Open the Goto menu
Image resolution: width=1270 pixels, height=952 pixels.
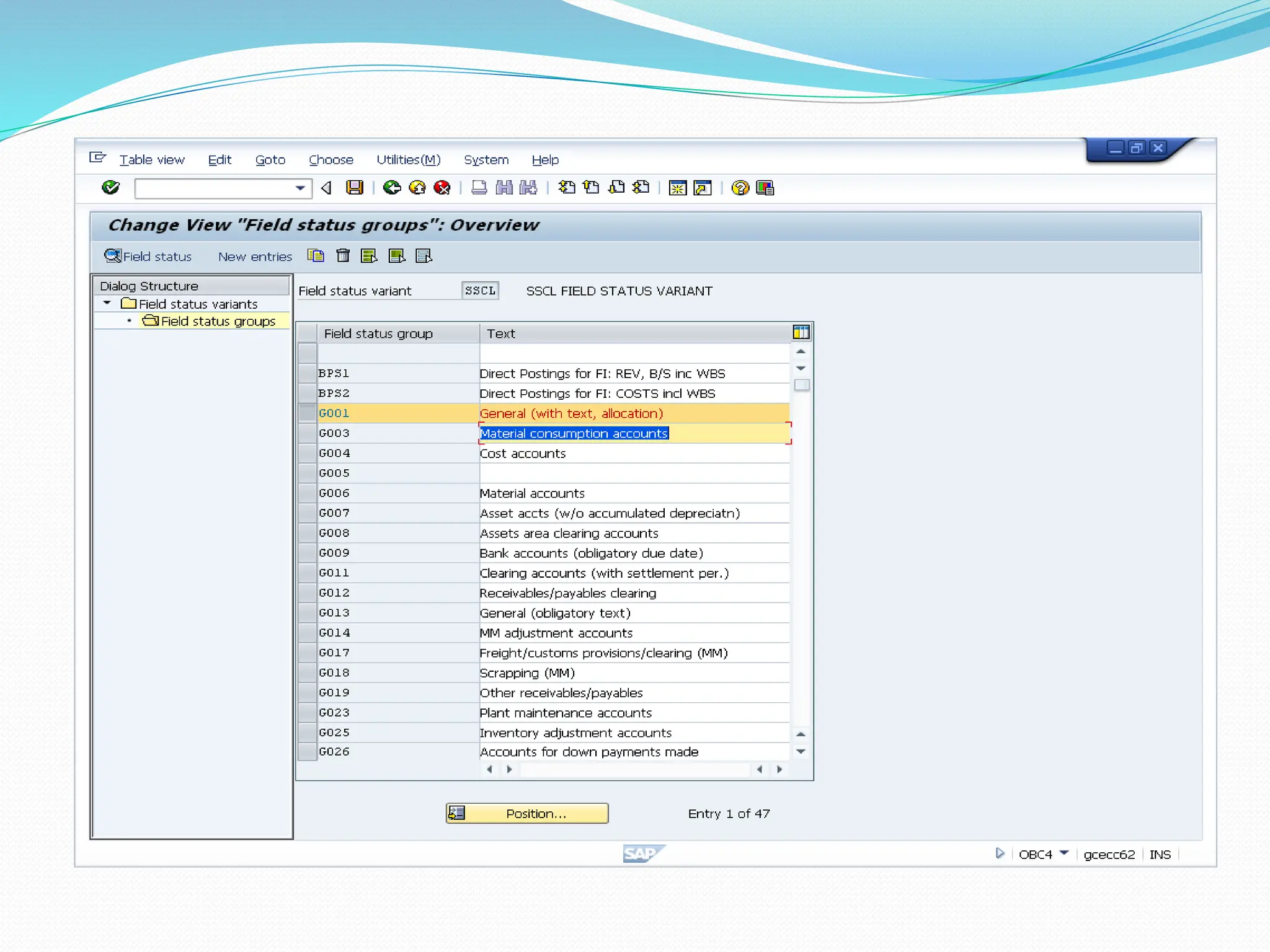pyautogui.click(x=270, y=160)
